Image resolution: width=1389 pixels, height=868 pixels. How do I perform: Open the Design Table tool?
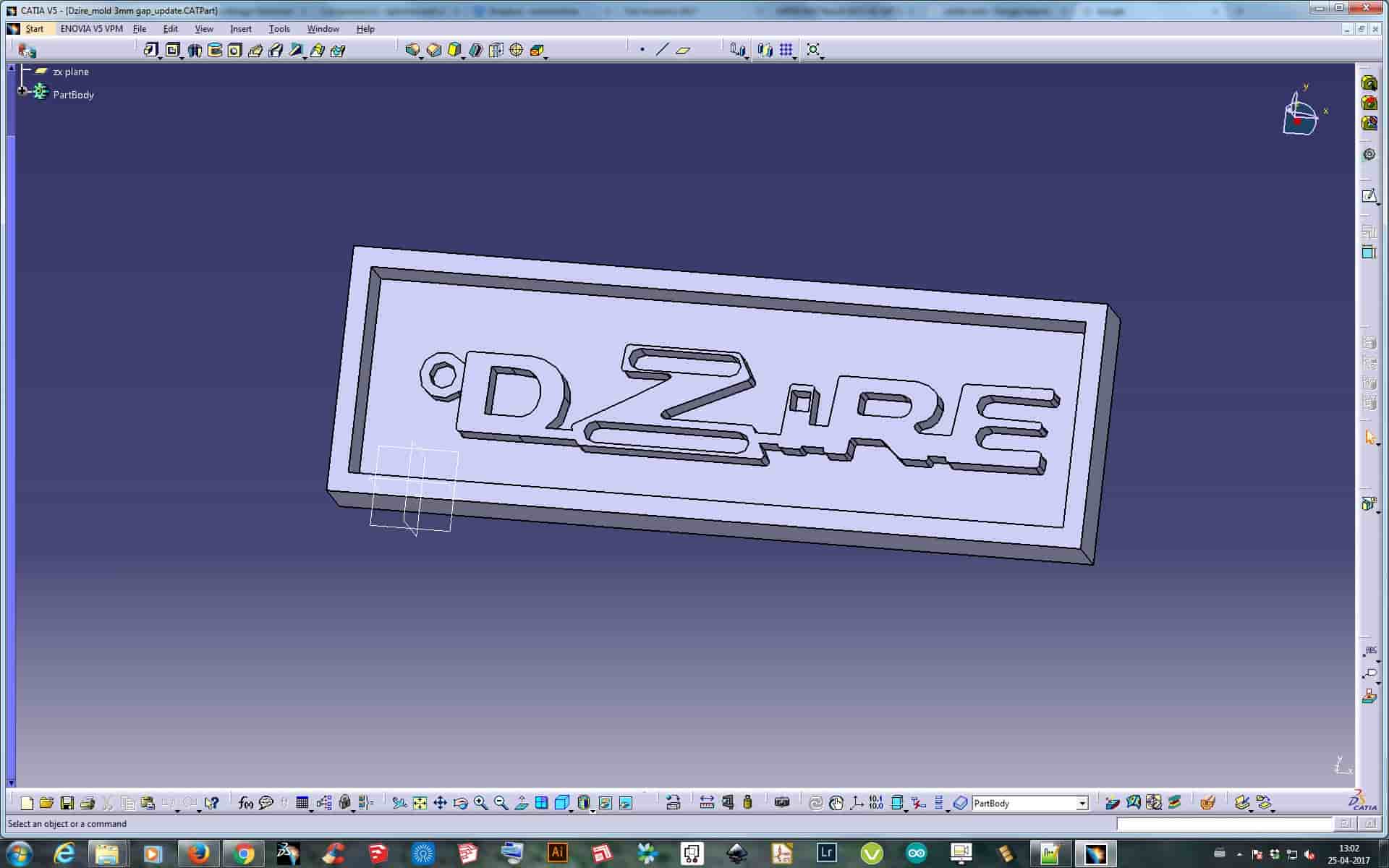point(302,803)
